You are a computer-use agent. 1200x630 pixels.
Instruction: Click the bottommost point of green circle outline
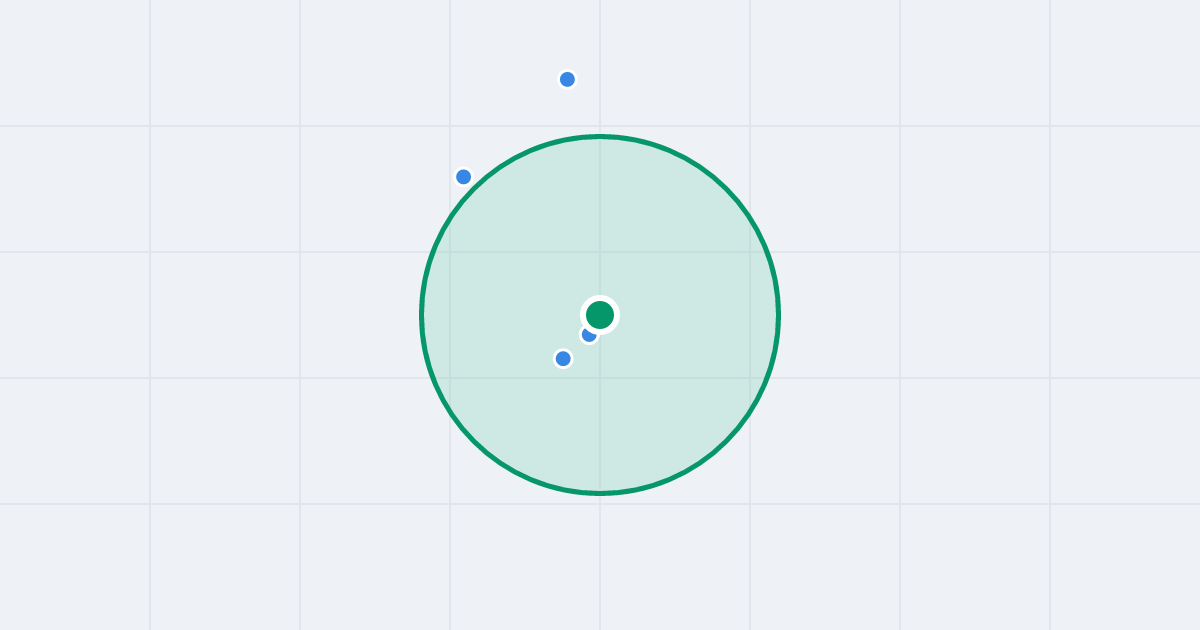click(600, 493)
